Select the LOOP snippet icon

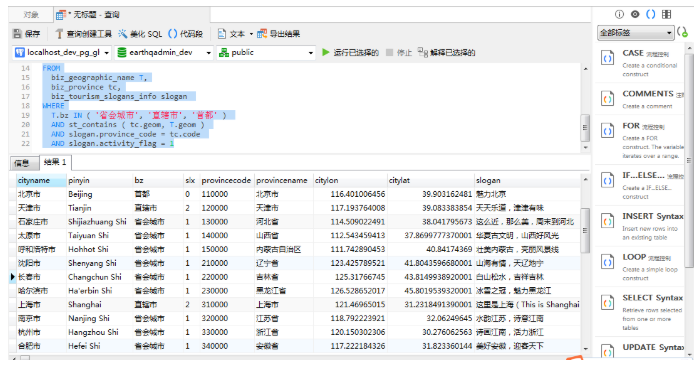(608, 261)
